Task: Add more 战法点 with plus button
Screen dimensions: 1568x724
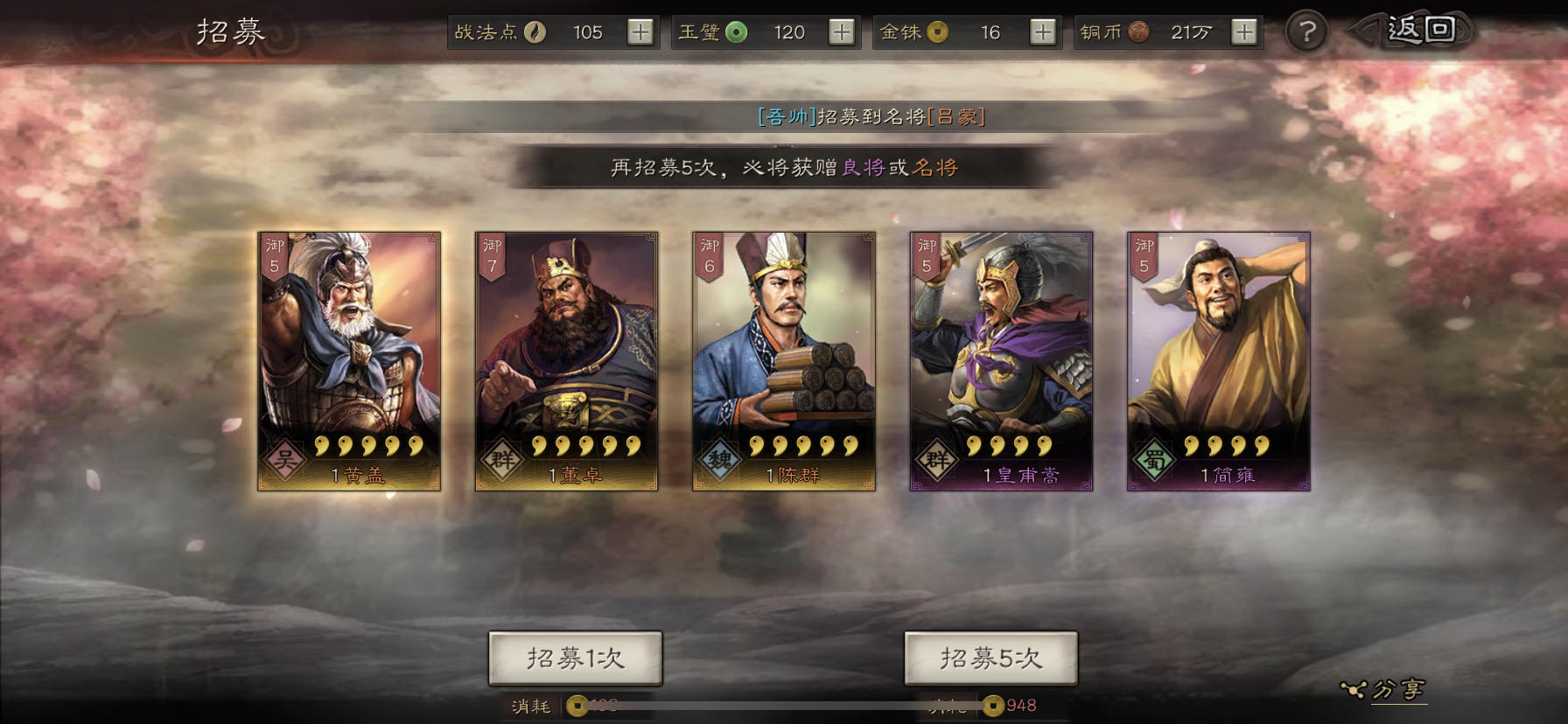Action: (640, 32)
